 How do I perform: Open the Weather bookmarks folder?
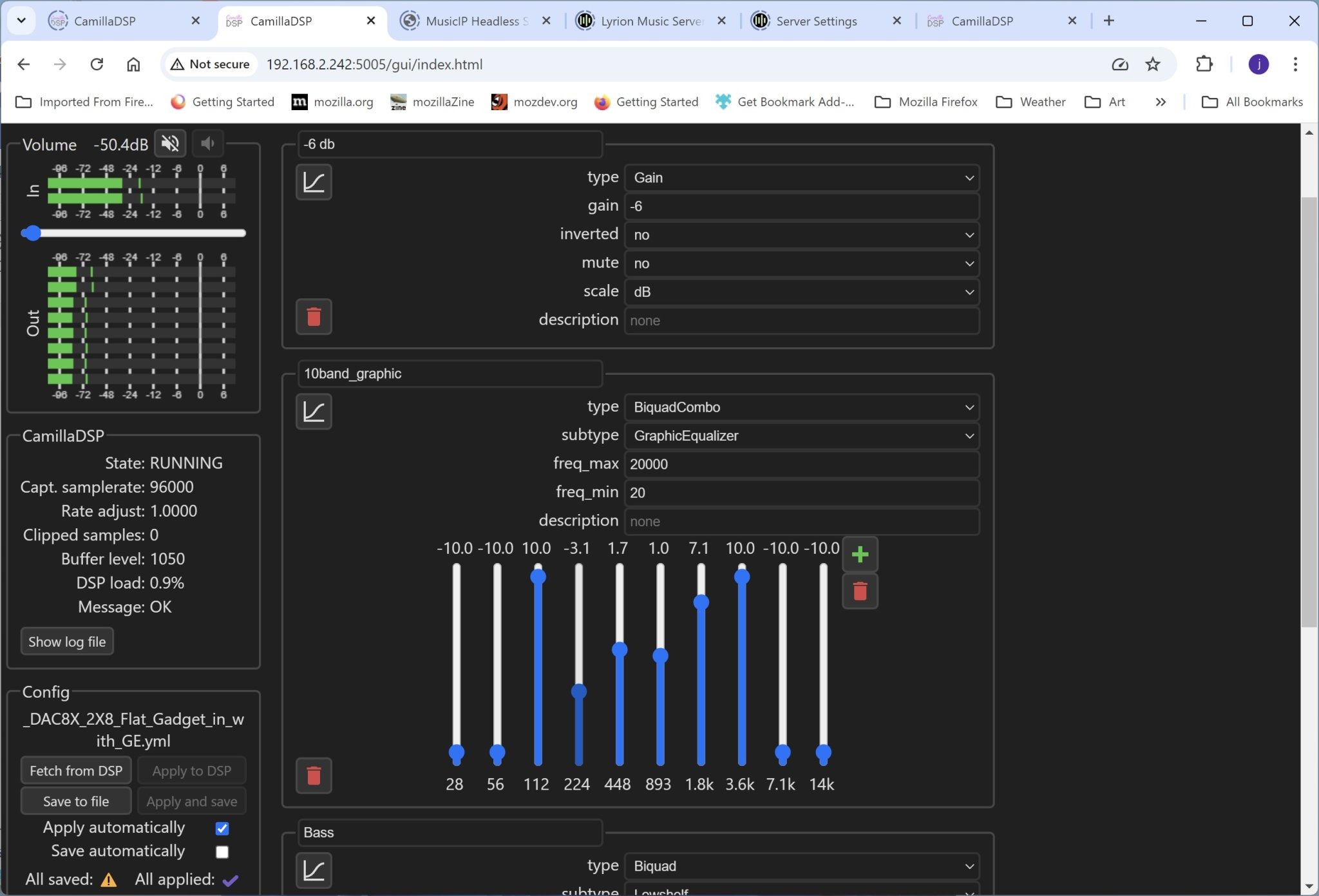(x=1030, y=102)
